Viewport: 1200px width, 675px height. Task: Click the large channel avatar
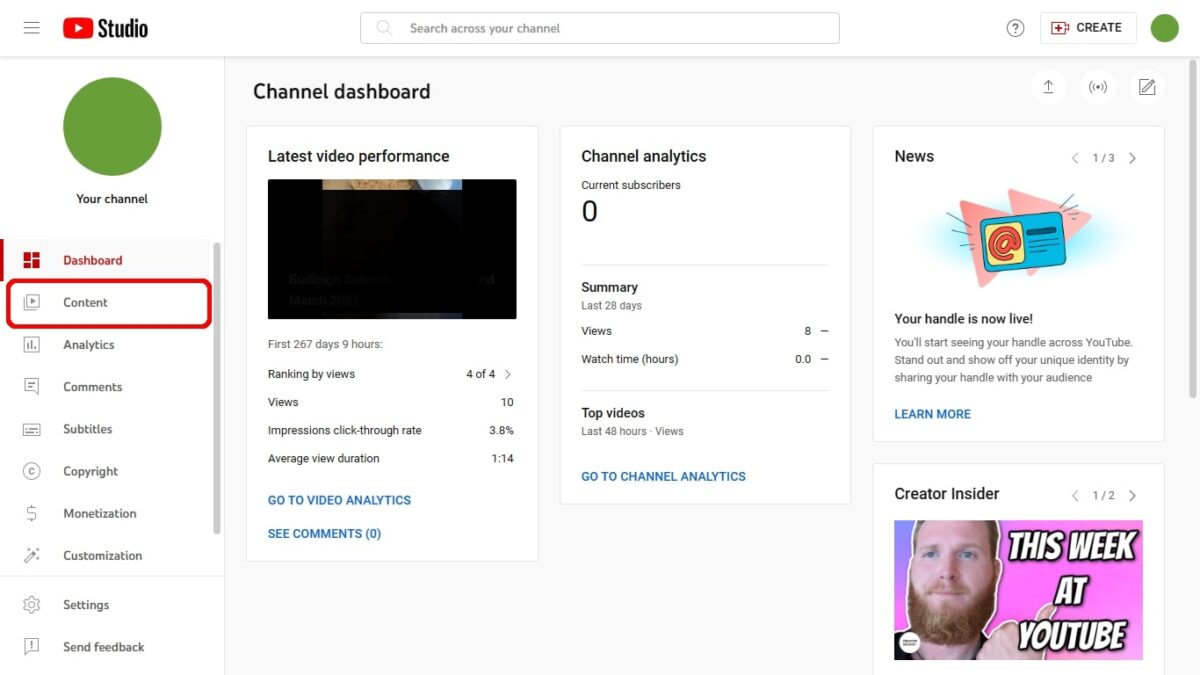click(112, 126)
